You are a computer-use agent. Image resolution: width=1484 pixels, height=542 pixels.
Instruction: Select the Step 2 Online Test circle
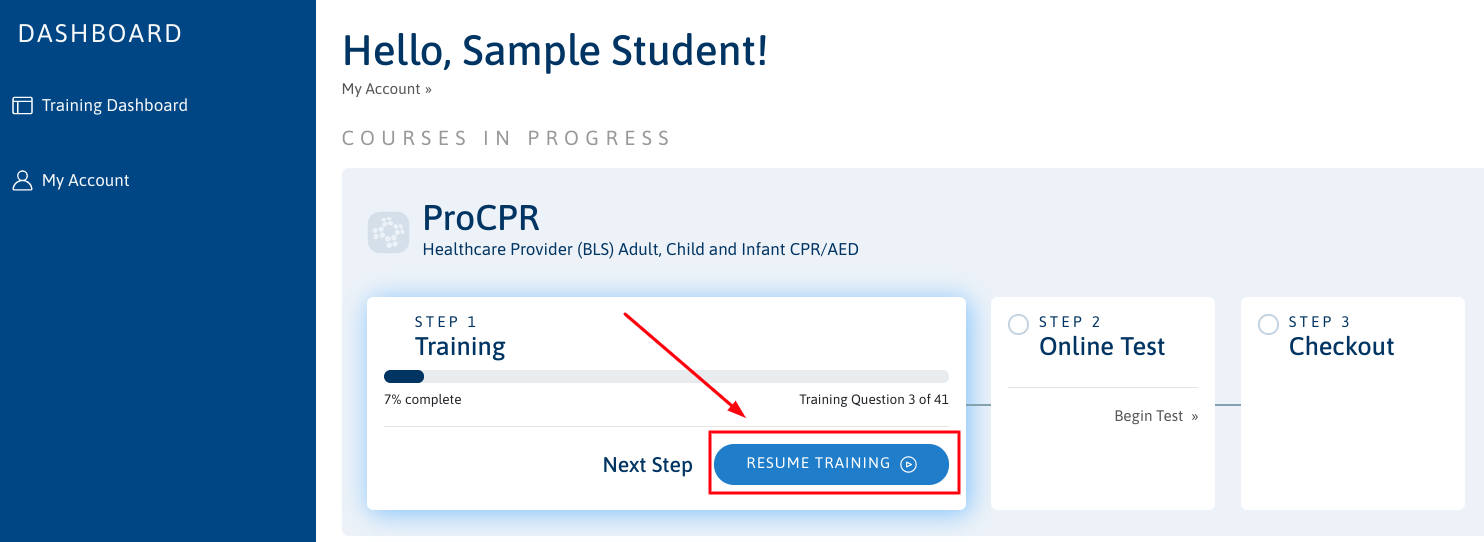point(1018,324)
